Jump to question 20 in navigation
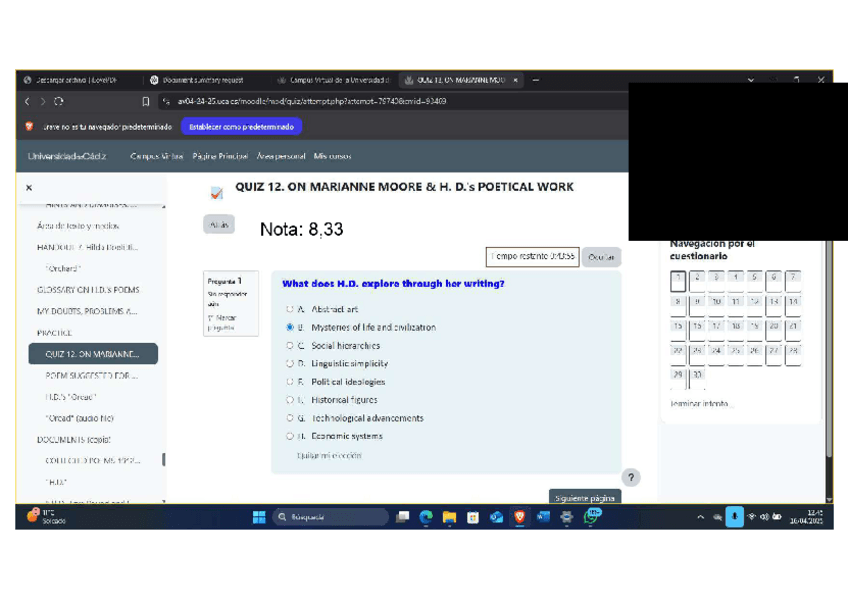This screenshot has height=599, width=848. click(774, 329)
